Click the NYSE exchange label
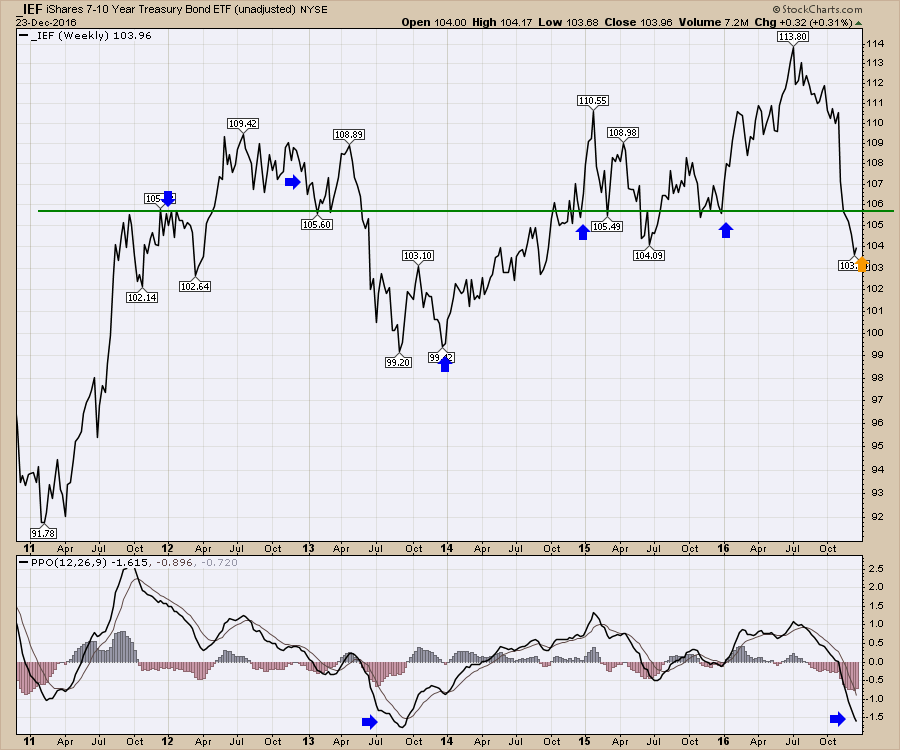This screenshot has height=750, width=900. pyautogui.click(x=313, y=10)
